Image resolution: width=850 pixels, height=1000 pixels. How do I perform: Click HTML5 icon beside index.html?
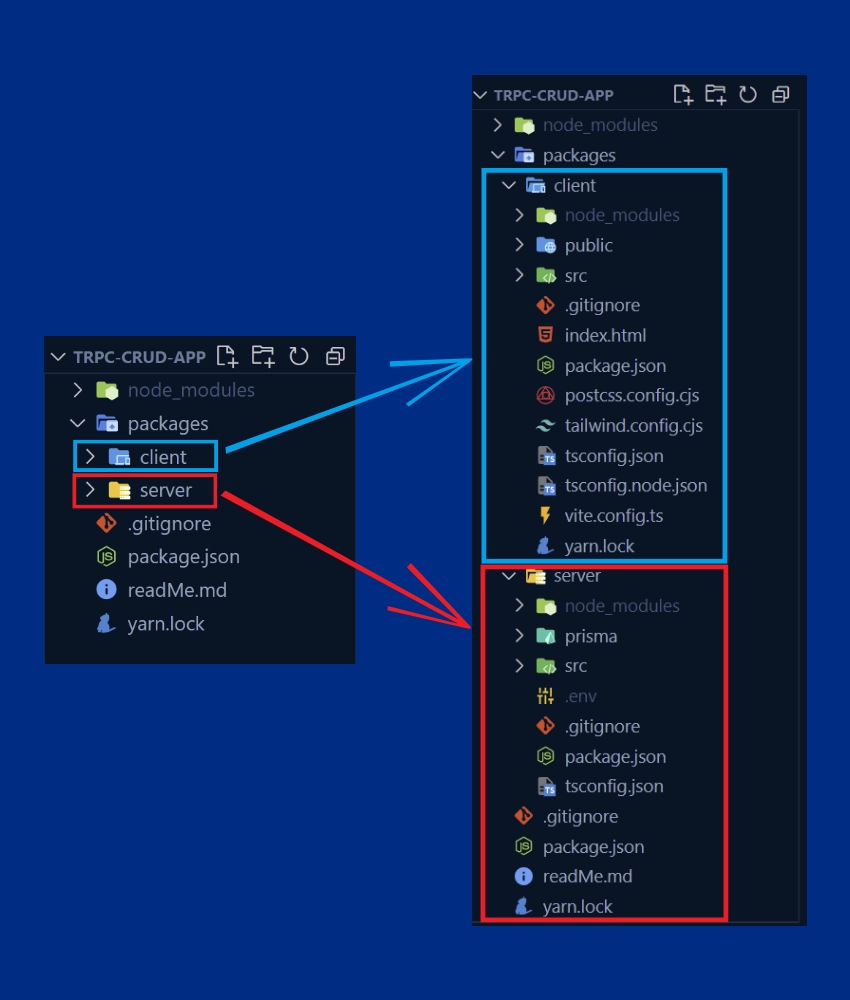(545, 334)
